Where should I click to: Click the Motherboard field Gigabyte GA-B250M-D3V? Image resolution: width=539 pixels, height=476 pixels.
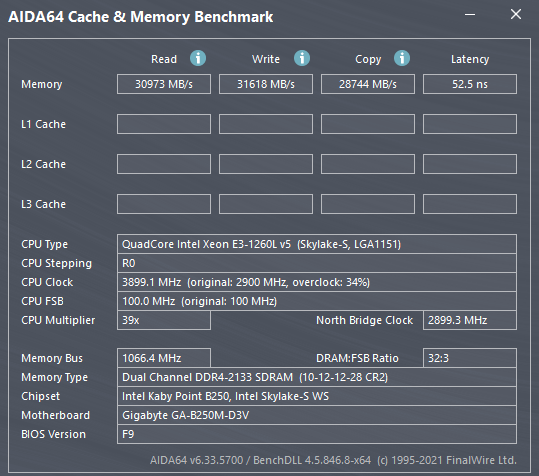[x=317, y=415]
